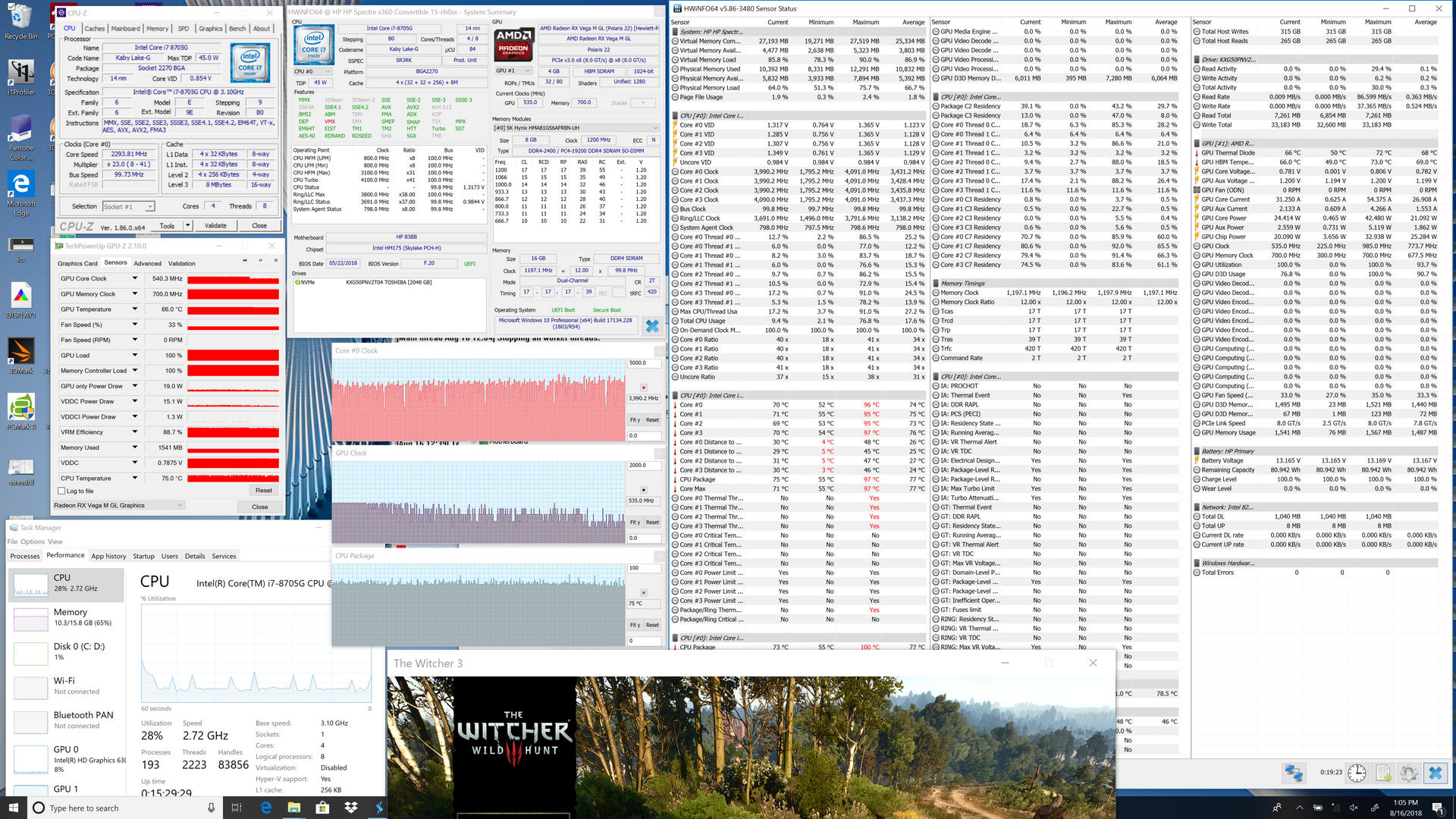The image size is (1456, 819).
Task: Open CPU-Z Tools dropdown arrow
Action: coord(187,225)
